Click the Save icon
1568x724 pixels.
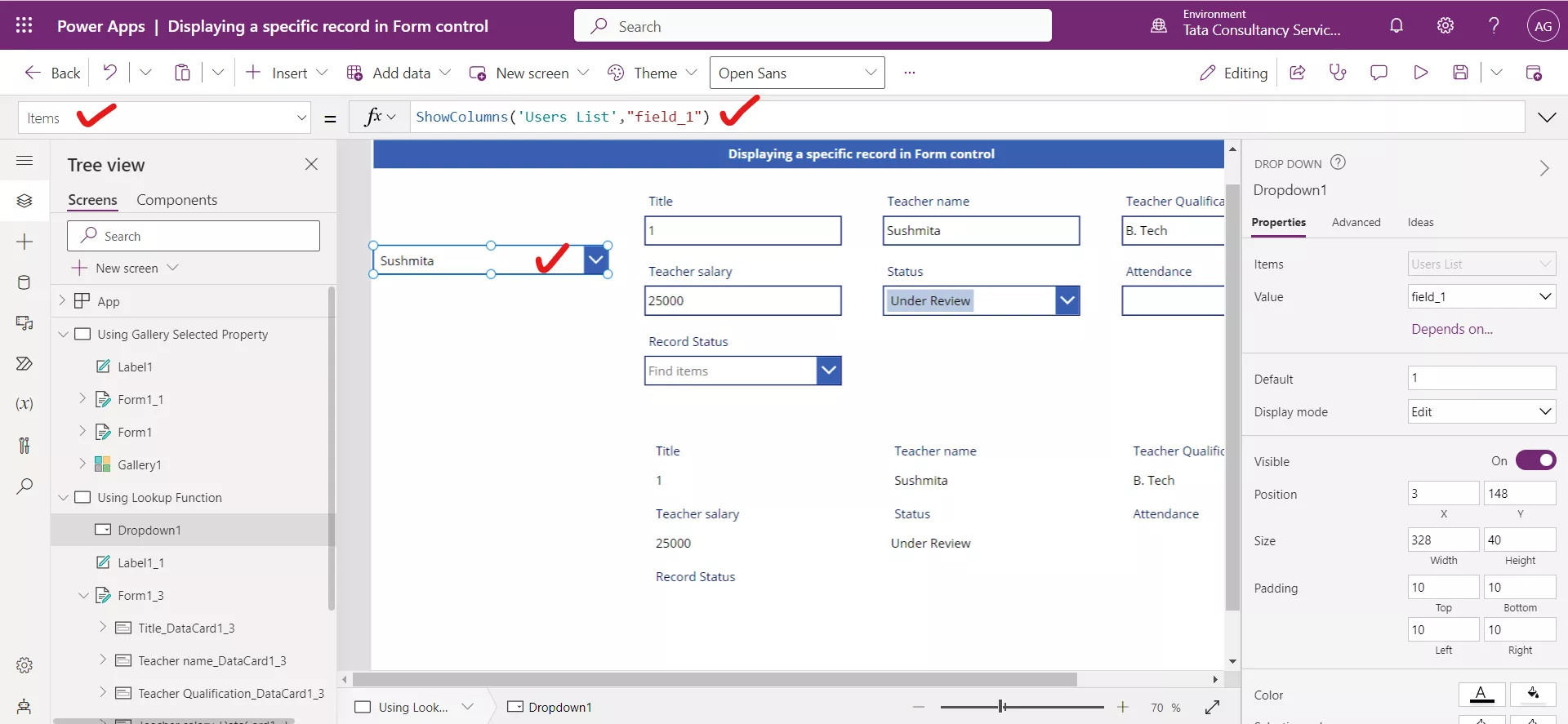[1461, 73]
